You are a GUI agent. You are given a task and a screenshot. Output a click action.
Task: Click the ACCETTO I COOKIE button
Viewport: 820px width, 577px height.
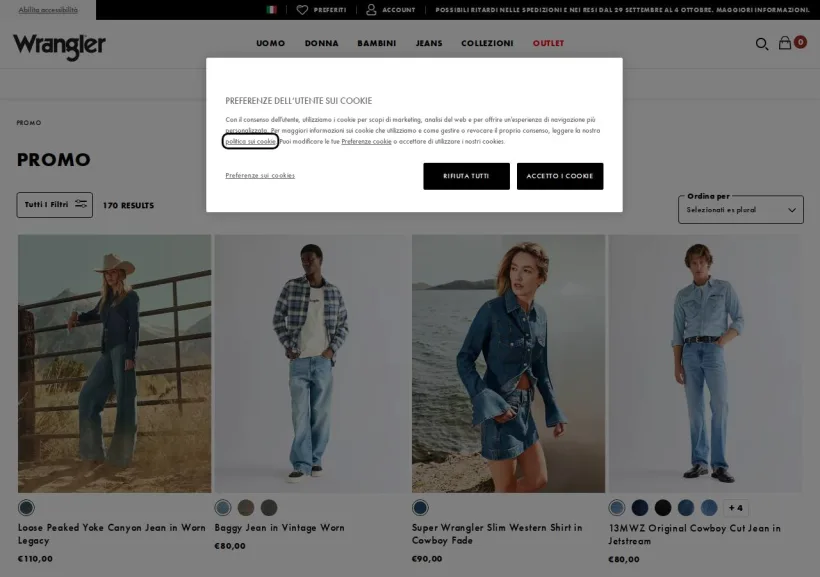pos(560,176)
